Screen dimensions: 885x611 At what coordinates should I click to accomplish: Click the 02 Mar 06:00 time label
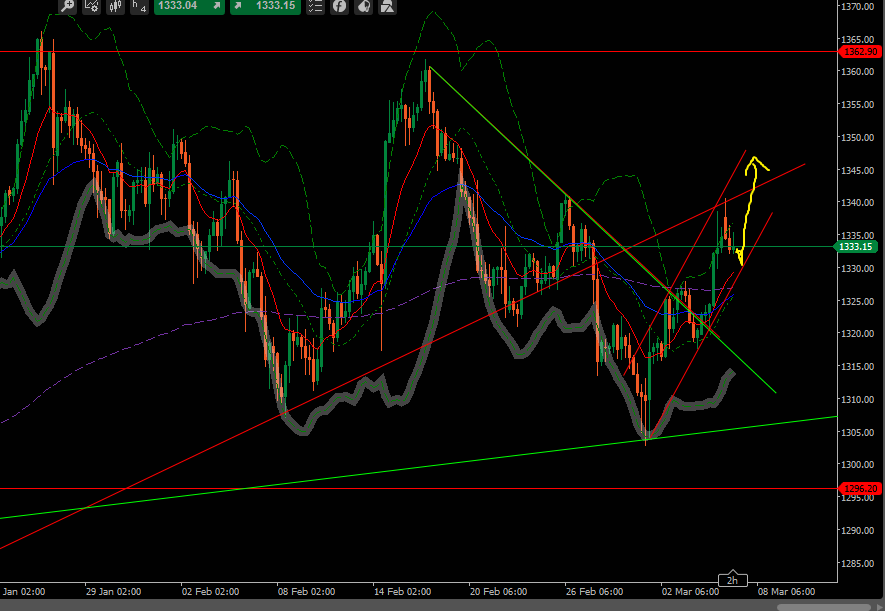click(690, 592)
